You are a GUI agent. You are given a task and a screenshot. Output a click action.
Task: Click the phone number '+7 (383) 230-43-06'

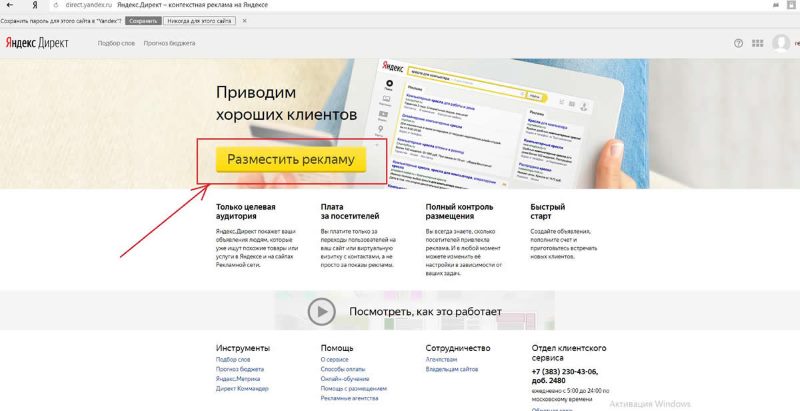(x=565, y=372)
